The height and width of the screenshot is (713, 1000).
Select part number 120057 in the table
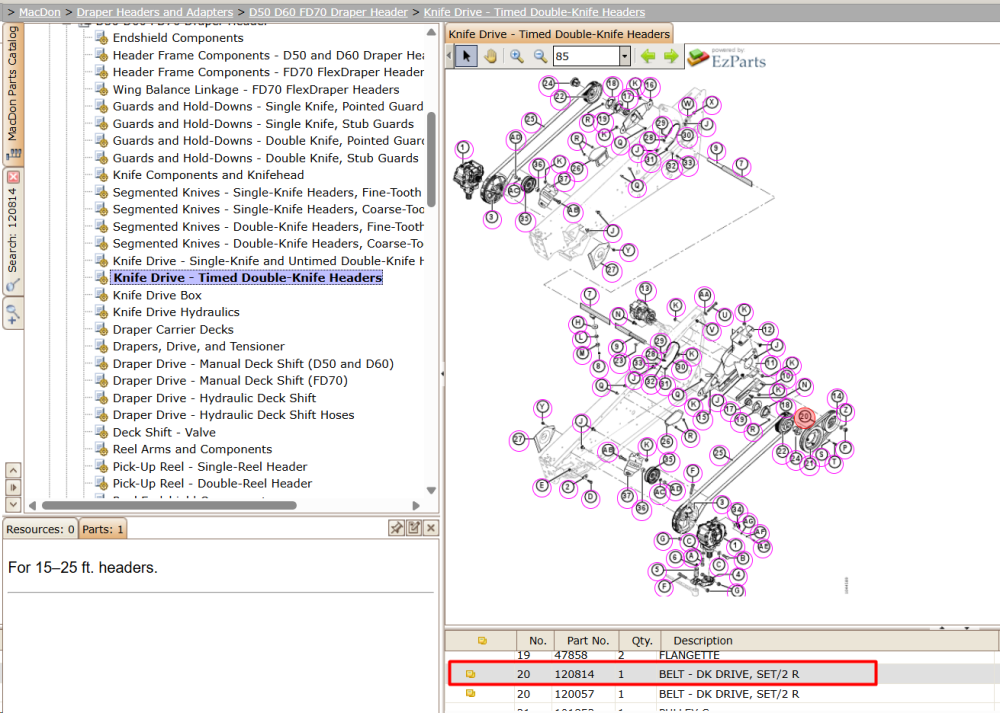(x=574, y=694)
